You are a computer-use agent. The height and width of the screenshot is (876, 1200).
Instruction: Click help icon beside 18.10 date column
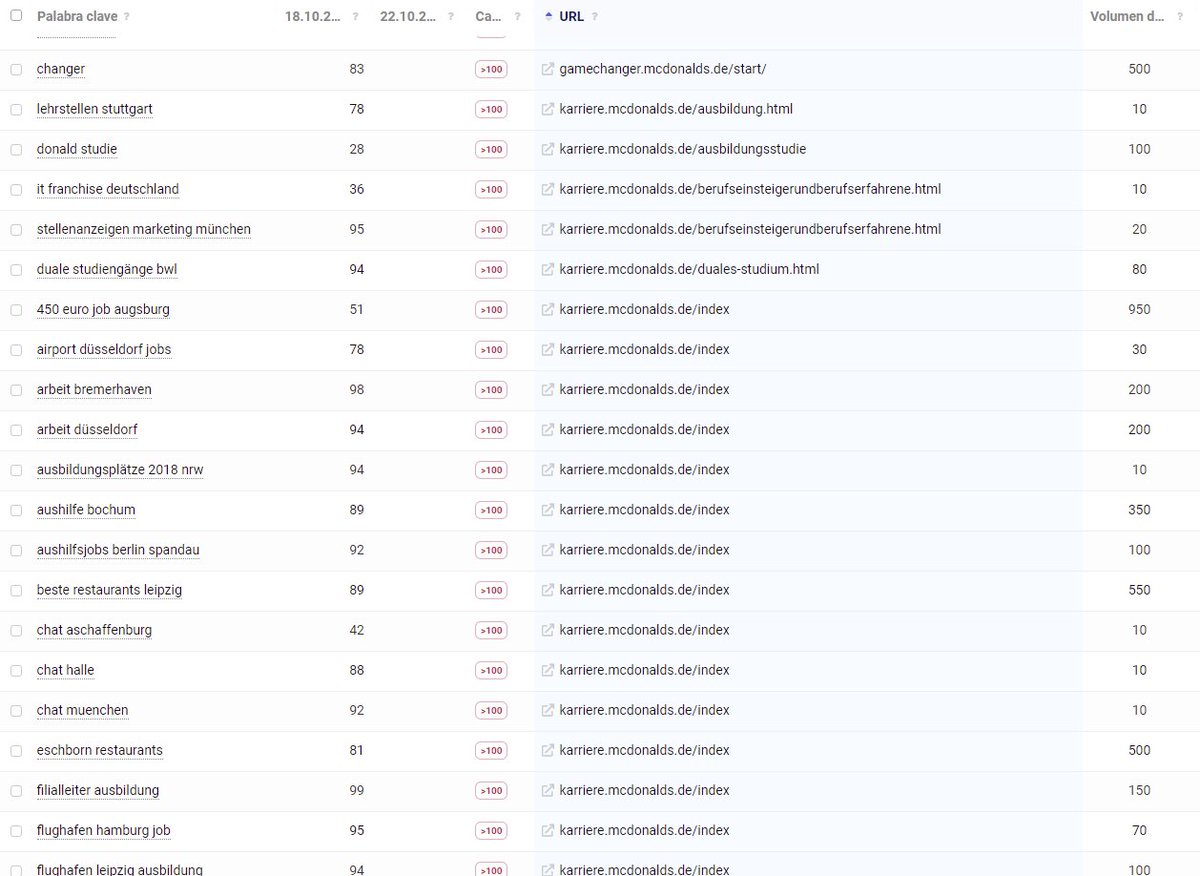point(356,17)
